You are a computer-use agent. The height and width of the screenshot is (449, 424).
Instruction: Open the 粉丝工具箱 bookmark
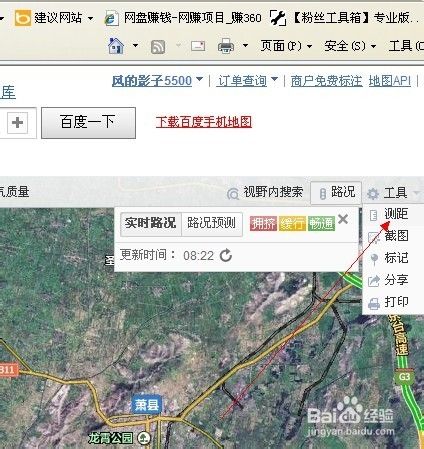pyautogui.click(x=345, y=18)
